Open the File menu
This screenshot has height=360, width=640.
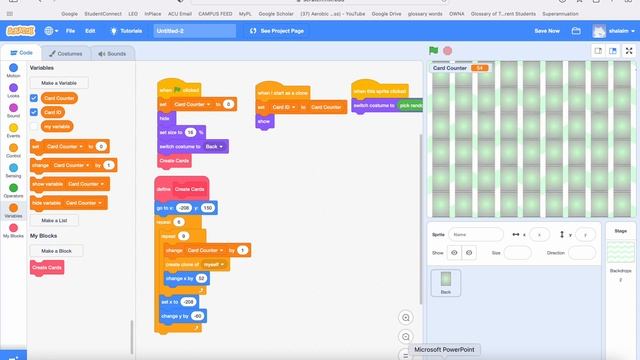pos(70,31)
